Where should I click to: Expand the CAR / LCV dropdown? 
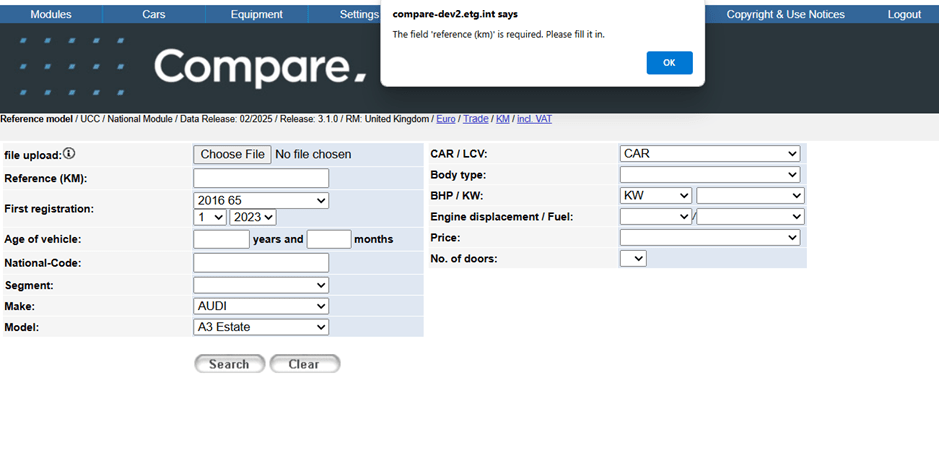[710, 154]
